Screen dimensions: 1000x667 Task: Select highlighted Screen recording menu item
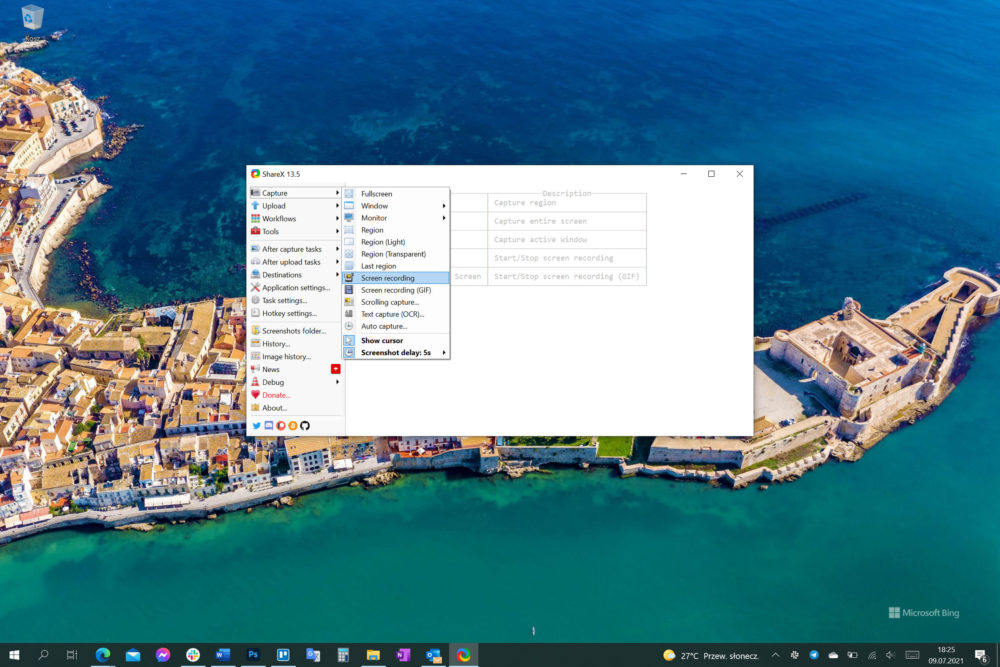click(x=396, y=278)
